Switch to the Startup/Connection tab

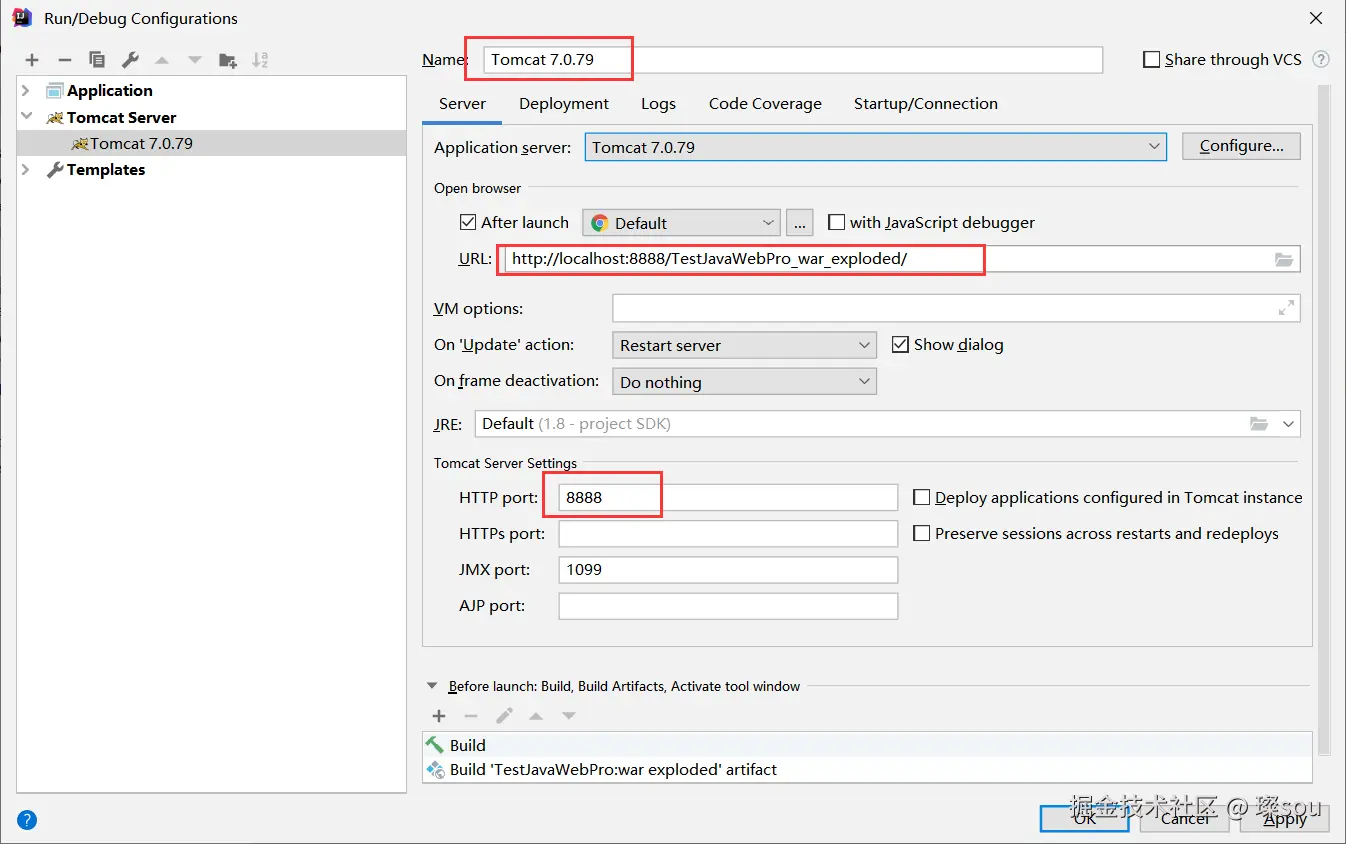click(x=926, y=104)
